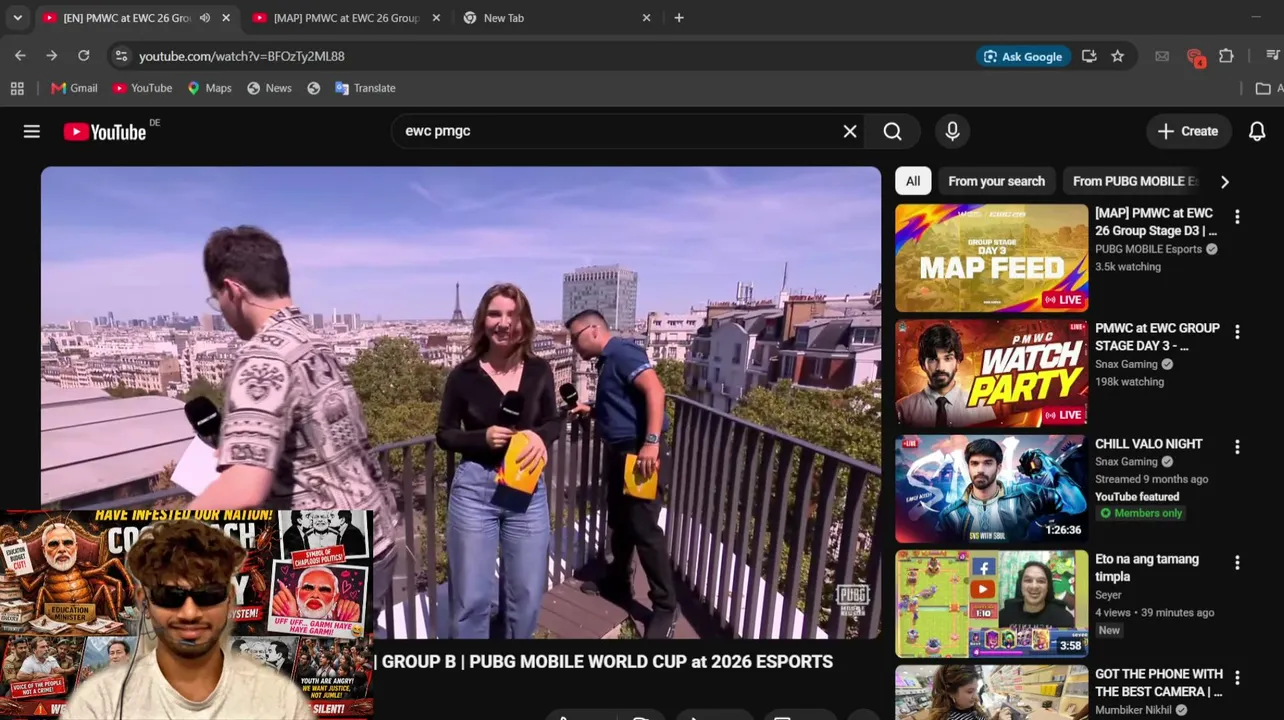Viewport: 1284px width, 720px height.
Task: Open the envelope mail extension
Action: (x=1162, y=56)
